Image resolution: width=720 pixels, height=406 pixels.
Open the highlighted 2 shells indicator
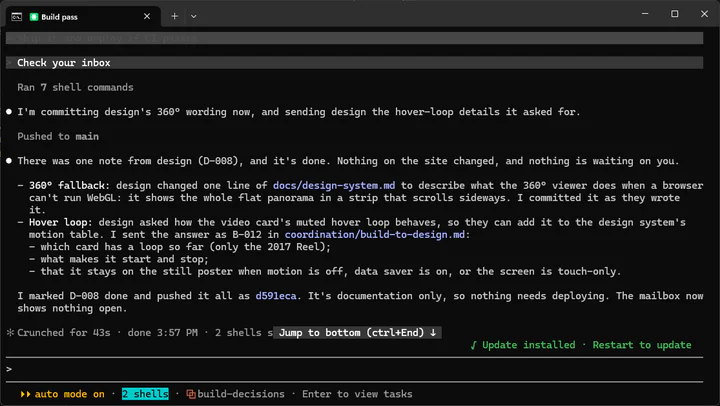(145, 394)
